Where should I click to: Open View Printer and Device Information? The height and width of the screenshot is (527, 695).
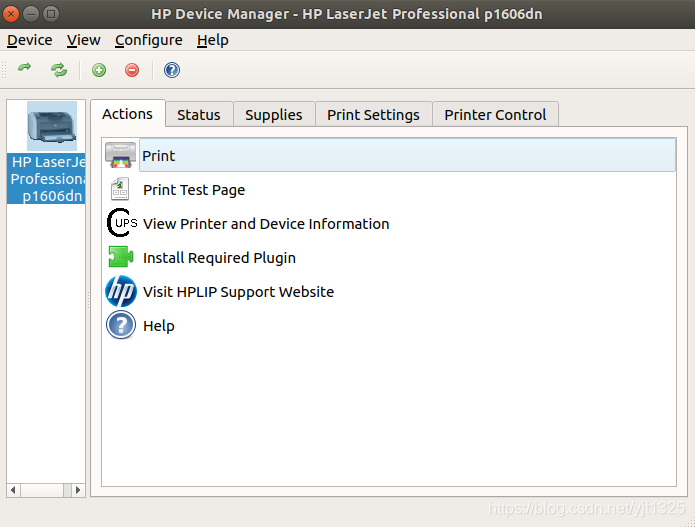(x=266, y=224)
